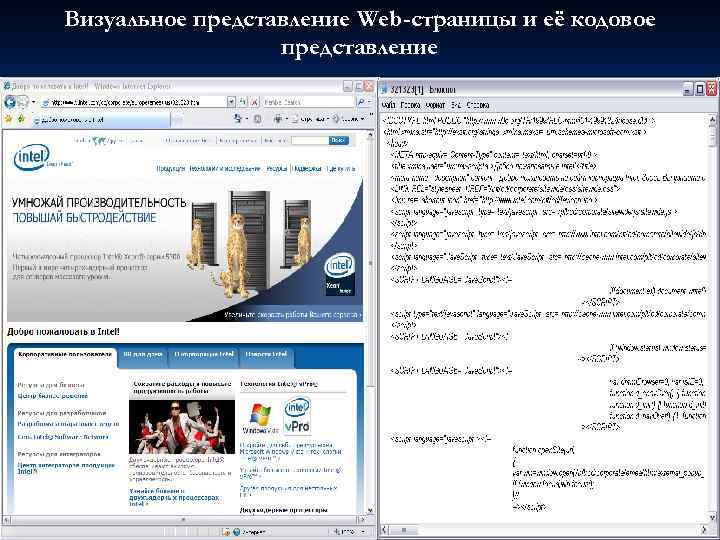Viewport: 720px width, 540px height.
Task: Click the Intel logo on the webpage
Action: 32,157
